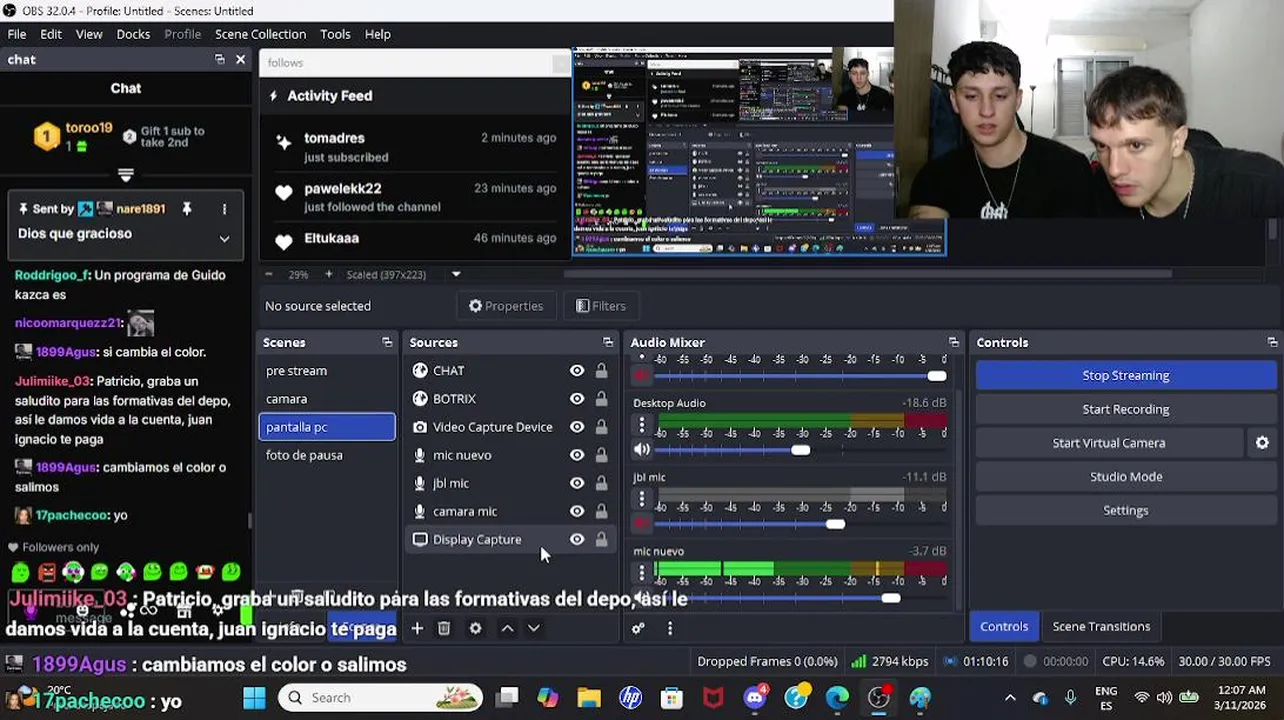Move source up with arrow icon
Screen dimensions: 1284x720
[507, 628]
